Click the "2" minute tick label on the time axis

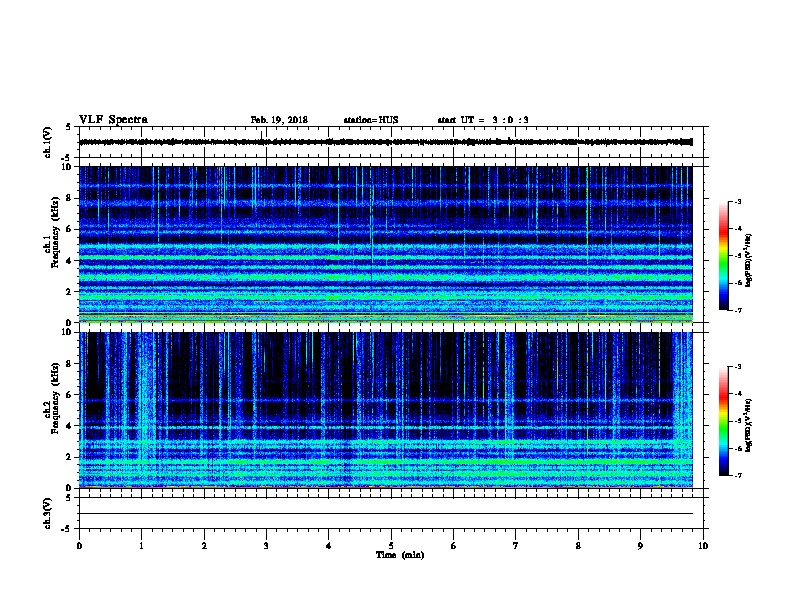[204, 546]
